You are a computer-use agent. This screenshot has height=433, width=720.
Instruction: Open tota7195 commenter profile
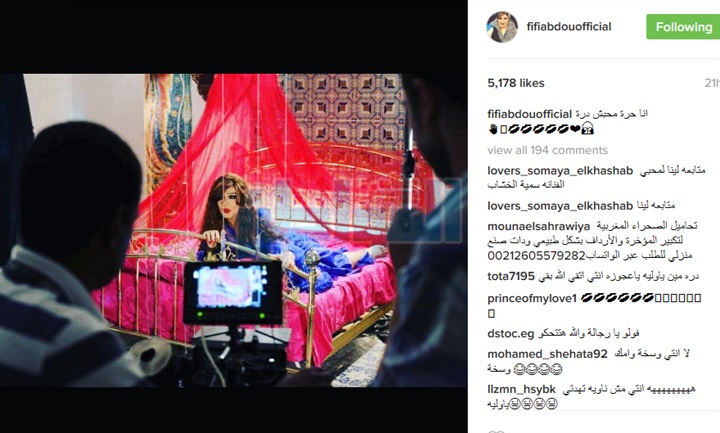(x=511, y=276)
